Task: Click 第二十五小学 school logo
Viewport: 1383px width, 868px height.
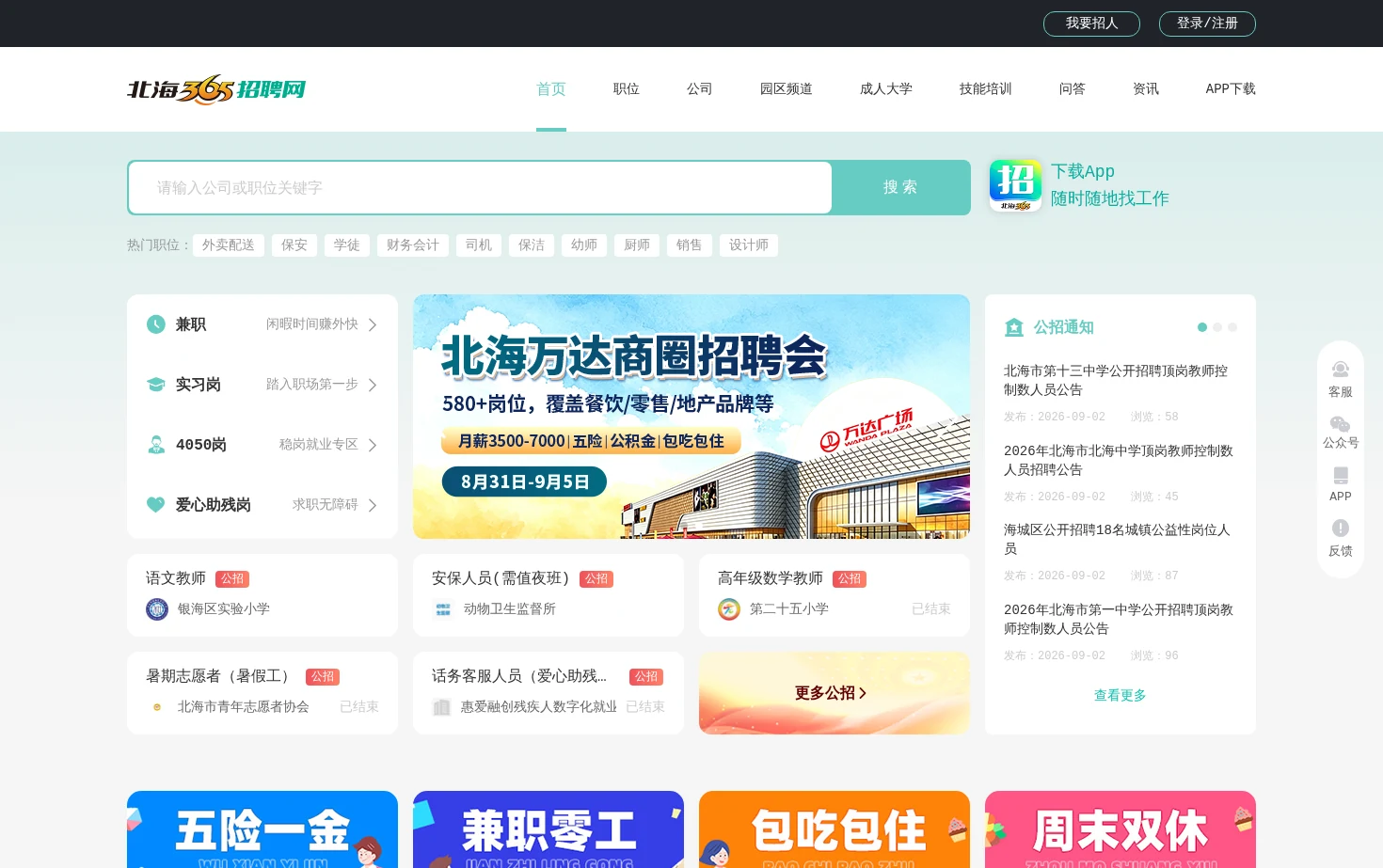Action: pyautogui.click(x=729, y=609)
